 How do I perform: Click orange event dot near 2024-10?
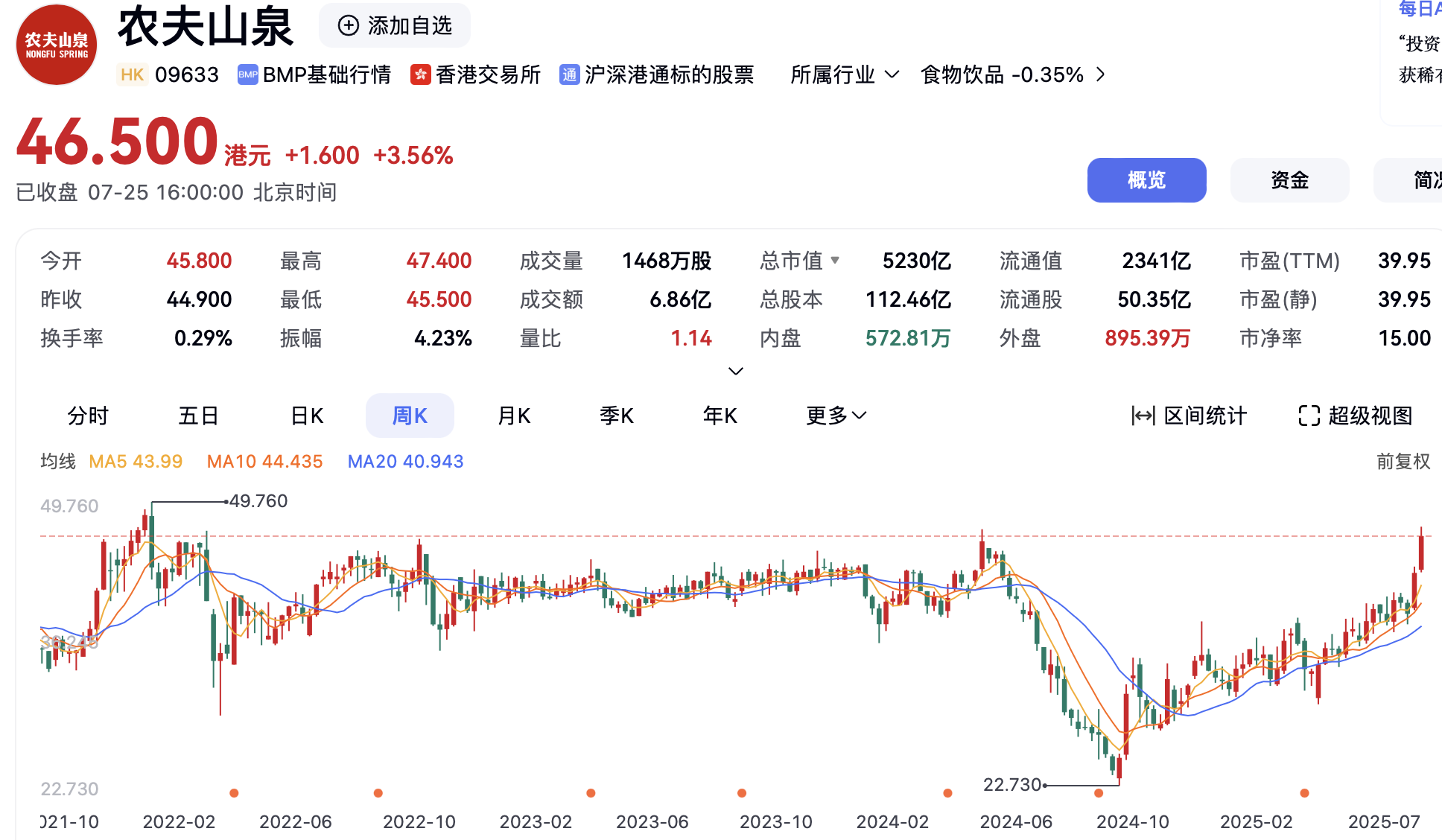pyautogui.click(x=1099, y=793)
